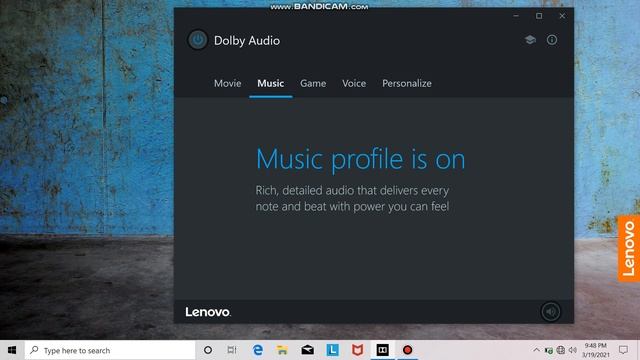Open the volume tray icon
The width and height of the screenshot is (640, 360).
(573, 350)
